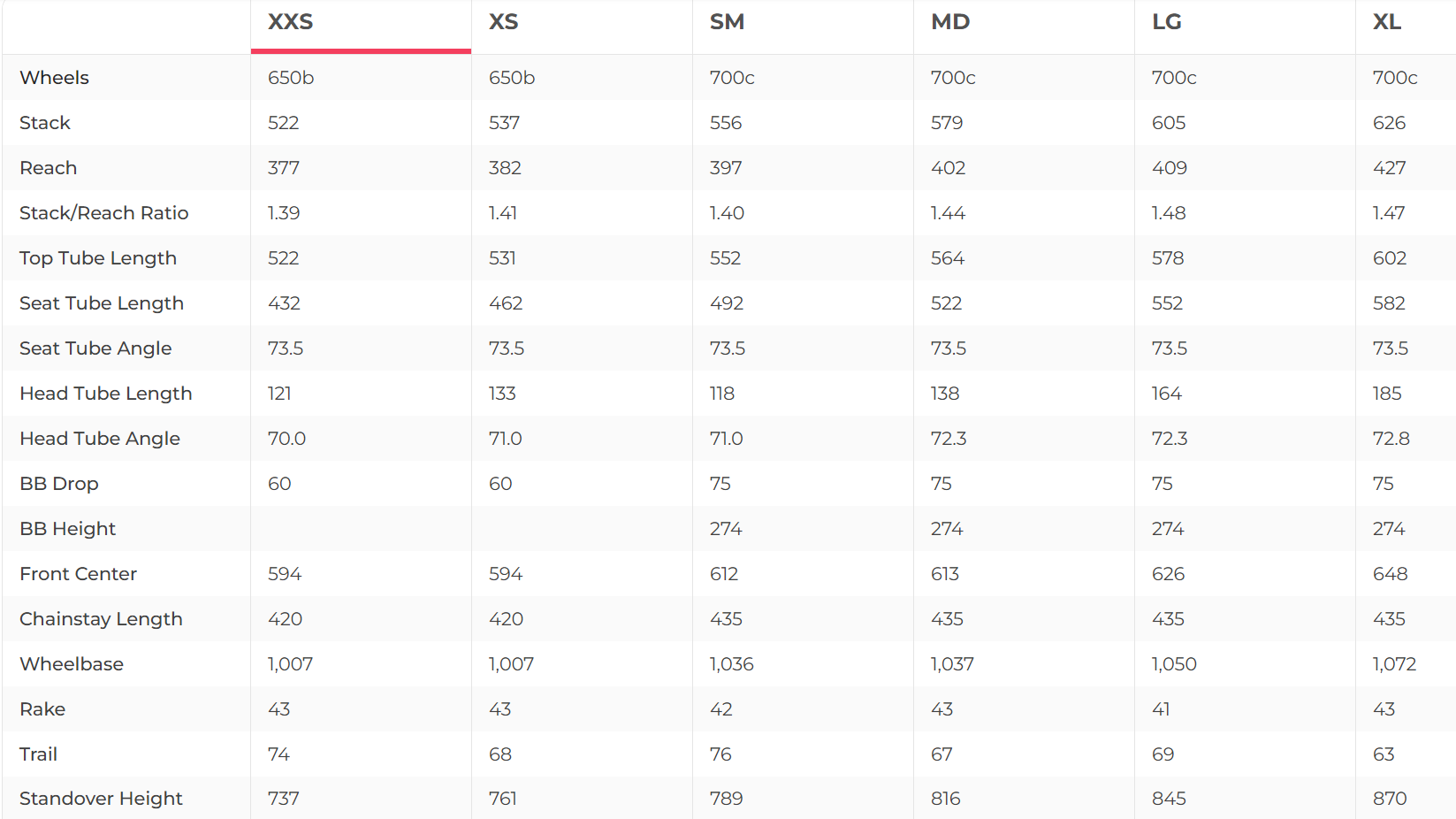Click the Stack/Reach Ratio row label
1456x819 pixels.
tap(104, 213)
